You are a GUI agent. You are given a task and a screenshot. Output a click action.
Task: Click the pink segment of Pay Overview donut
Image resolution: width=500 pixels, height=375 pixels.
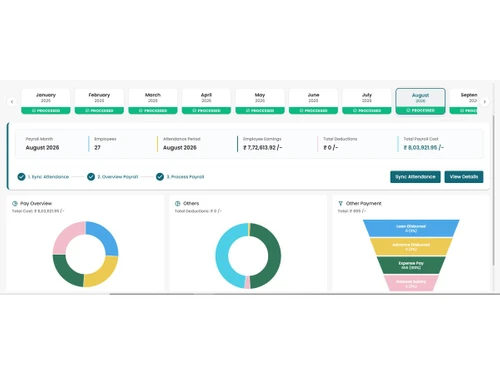67,236
